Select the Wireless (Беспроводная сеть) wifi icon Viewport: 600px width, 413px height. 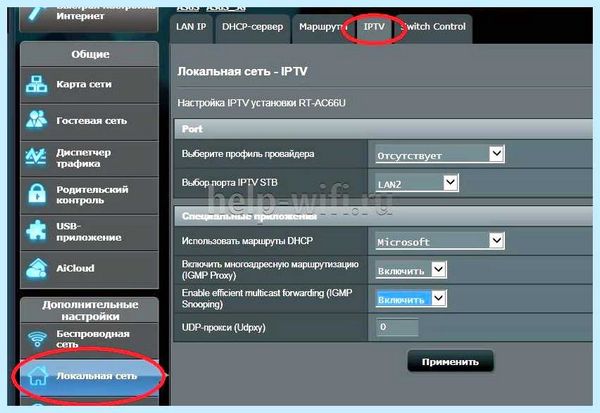[37, 338]
